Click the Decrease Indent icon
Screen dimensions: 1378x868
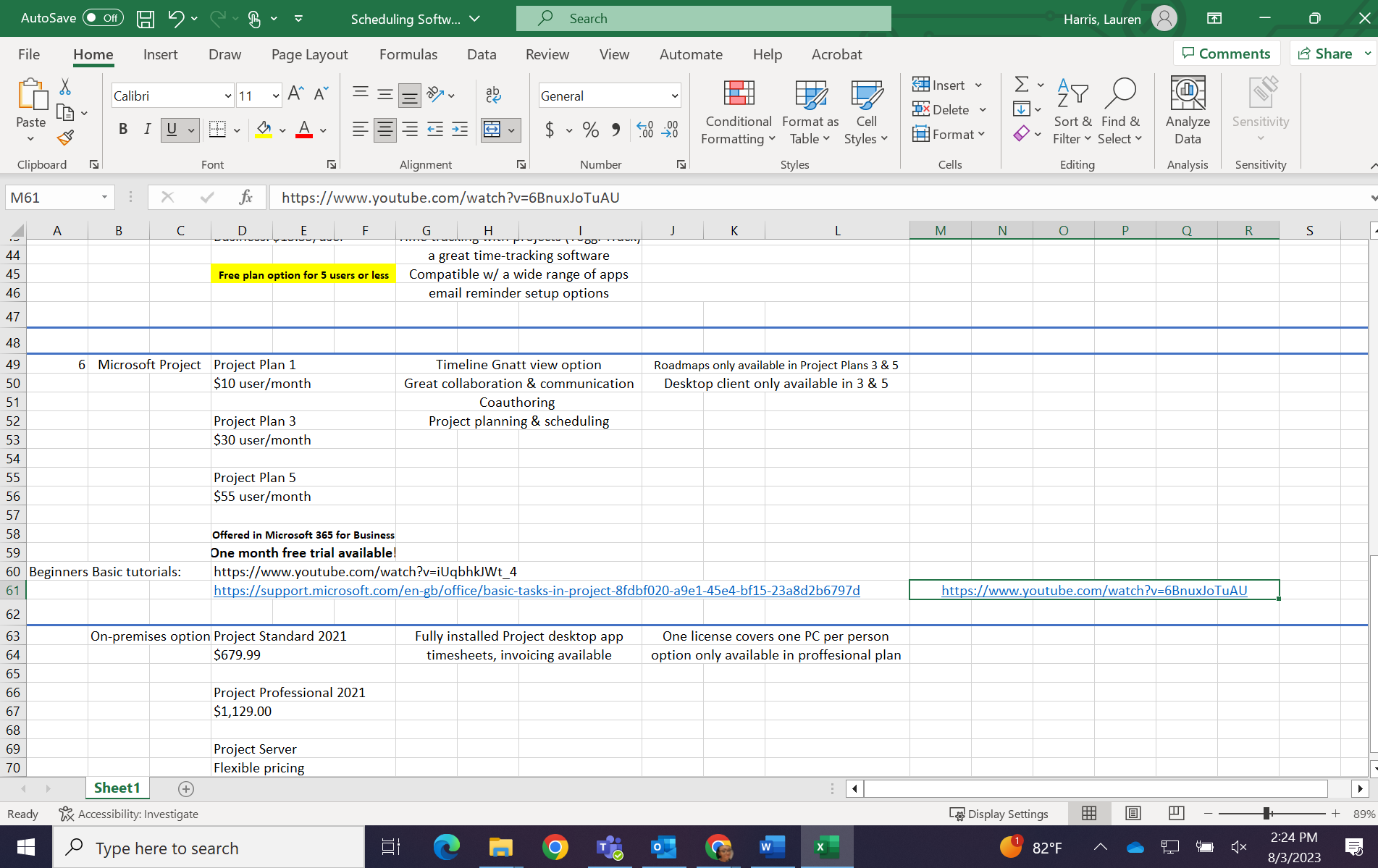435,130
